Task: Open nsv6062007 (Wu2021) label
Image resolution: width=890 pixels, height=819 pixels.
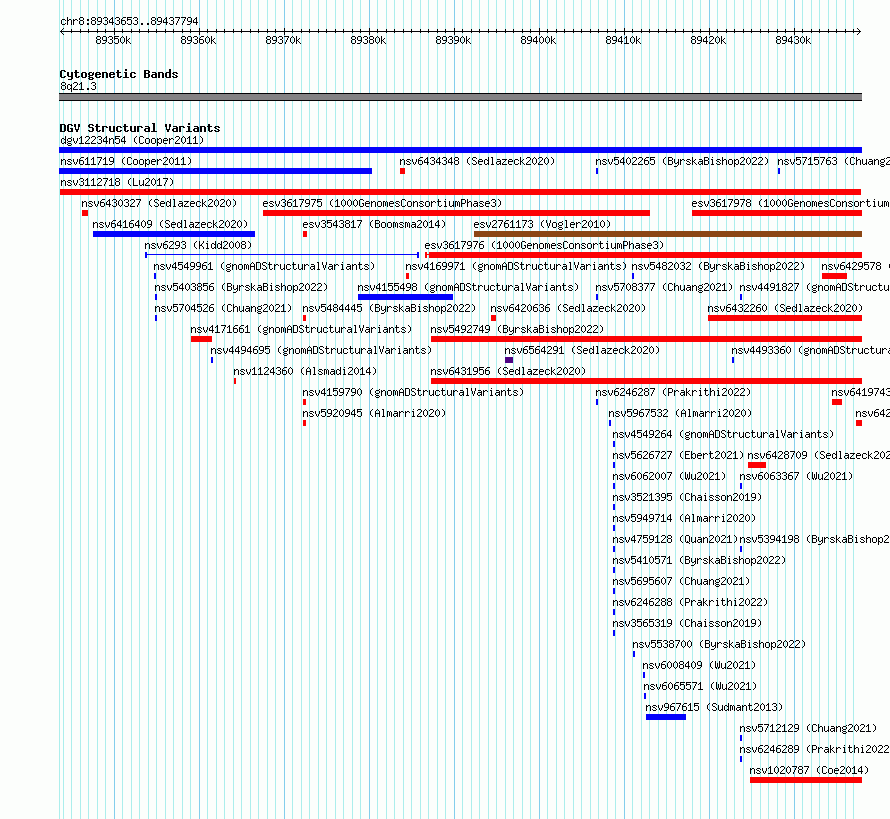Action: [x=669, y=476]
